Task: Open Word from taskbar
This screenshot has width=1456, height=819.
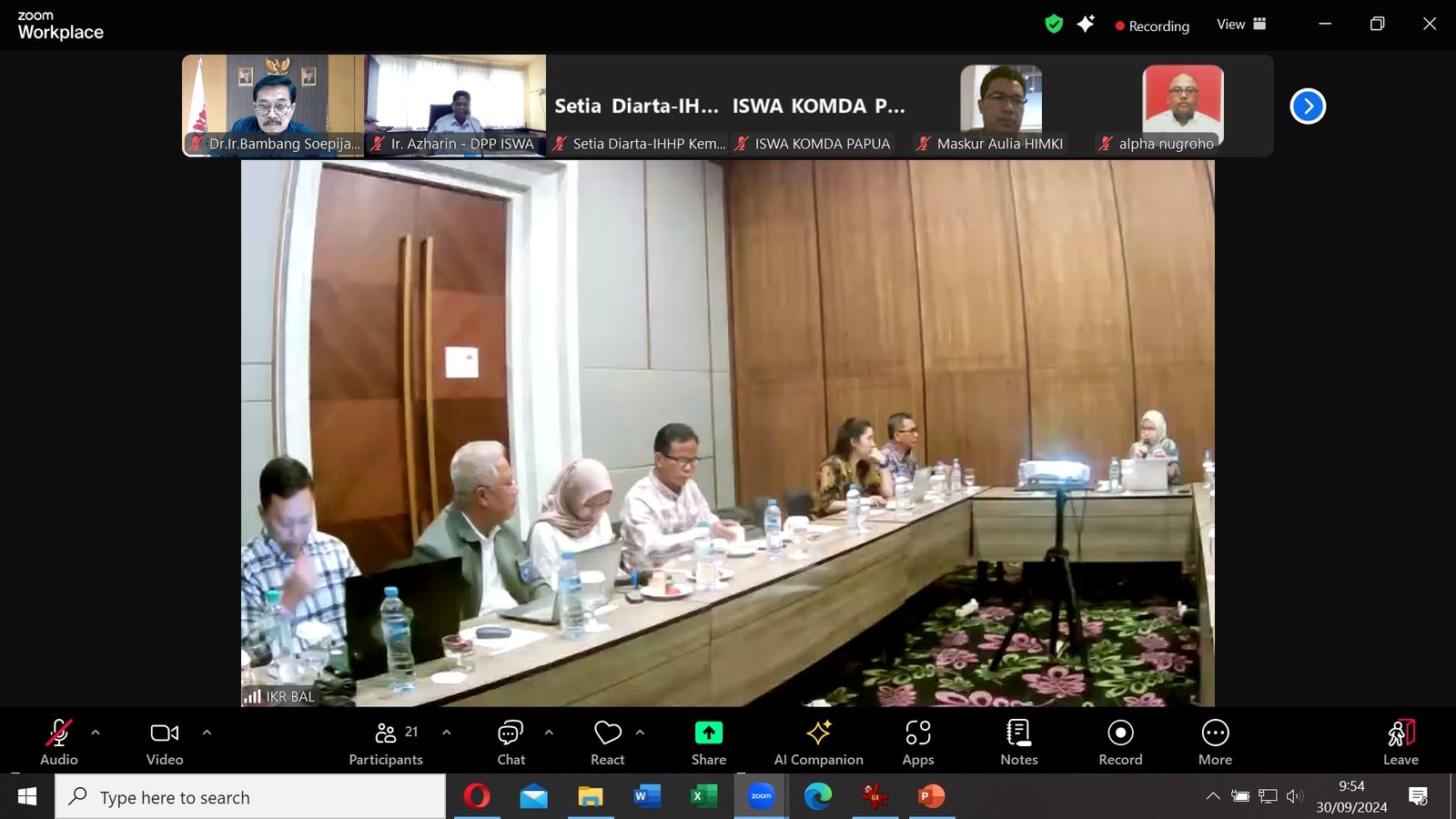Action: [x=647, y=797]
